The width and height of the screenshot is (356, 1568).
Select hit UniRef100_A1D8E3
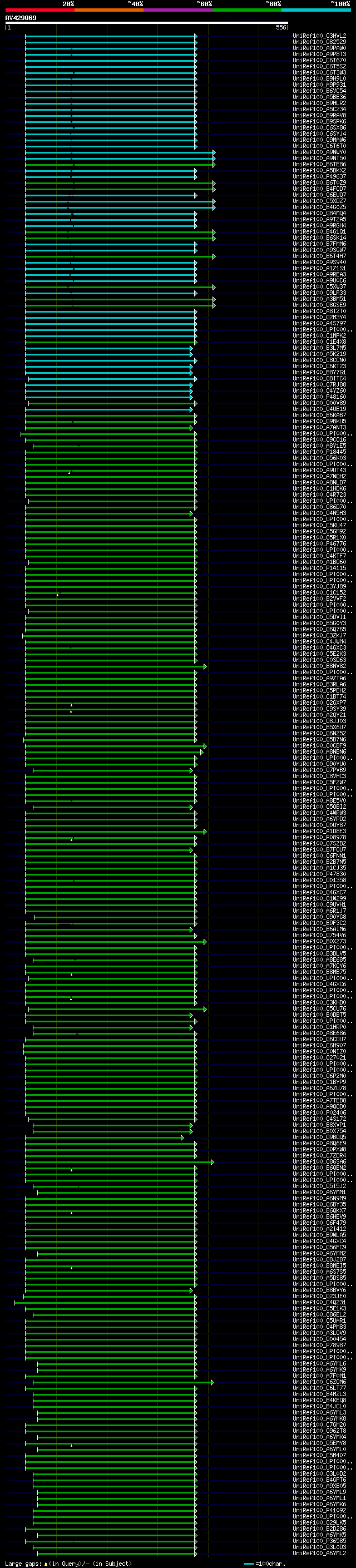319,831
